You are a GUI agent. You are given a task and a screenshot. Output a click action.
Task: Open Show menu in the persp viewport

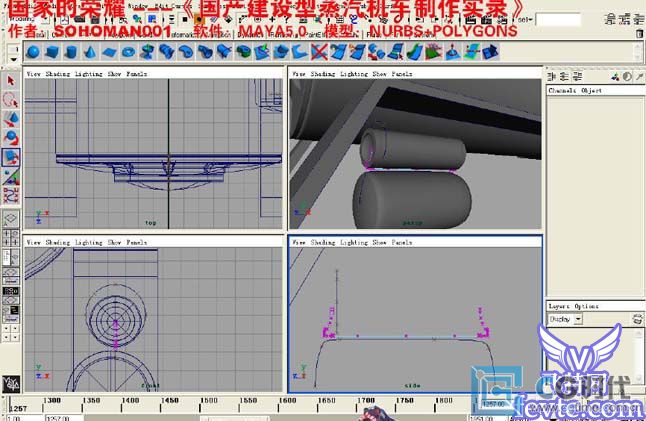tap(379, 74)
